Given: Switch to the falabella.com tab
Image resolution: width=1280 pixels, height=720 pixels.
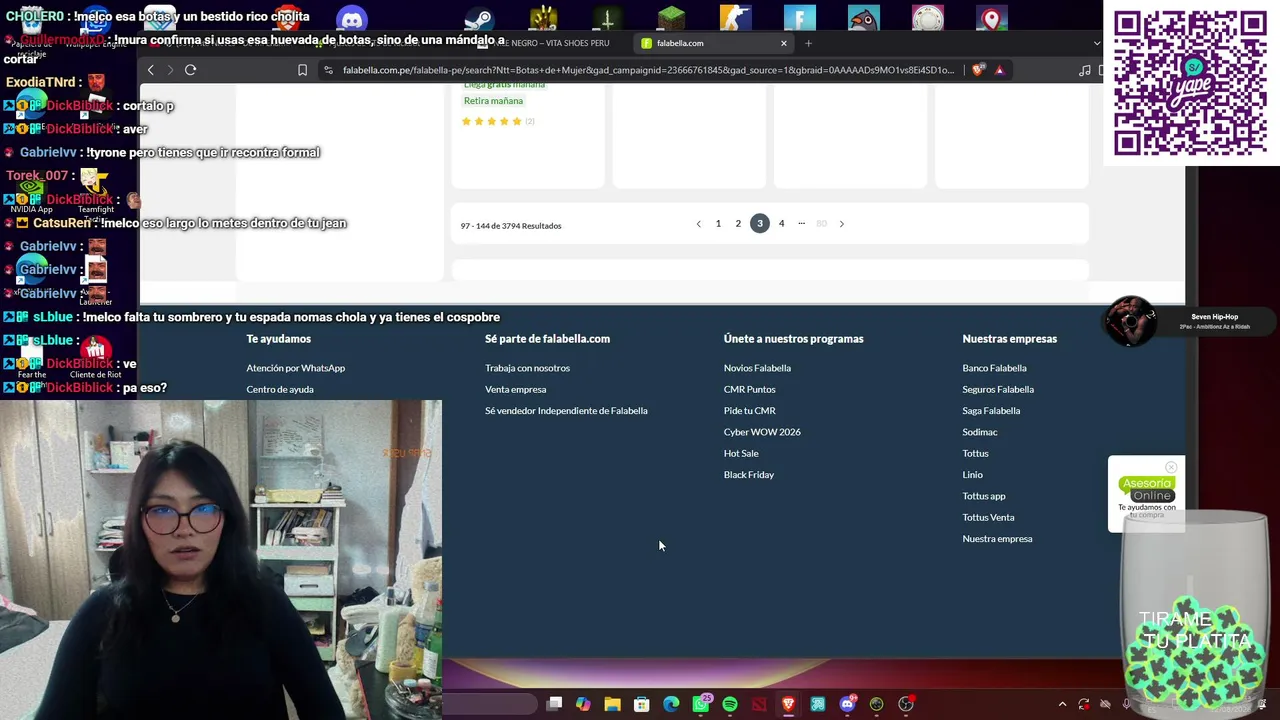Looking at the screenshot, I should pos(715,43).
